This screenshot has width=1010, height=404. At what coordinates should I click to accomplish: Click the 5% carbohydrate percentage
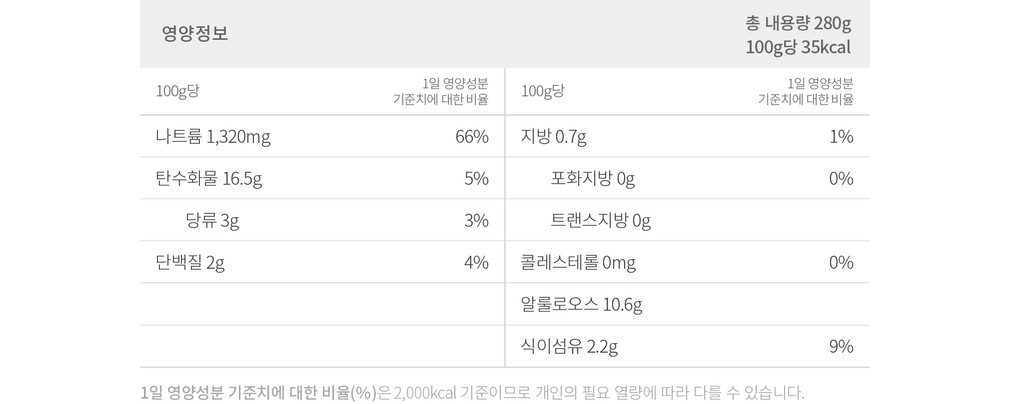(476, 179)
